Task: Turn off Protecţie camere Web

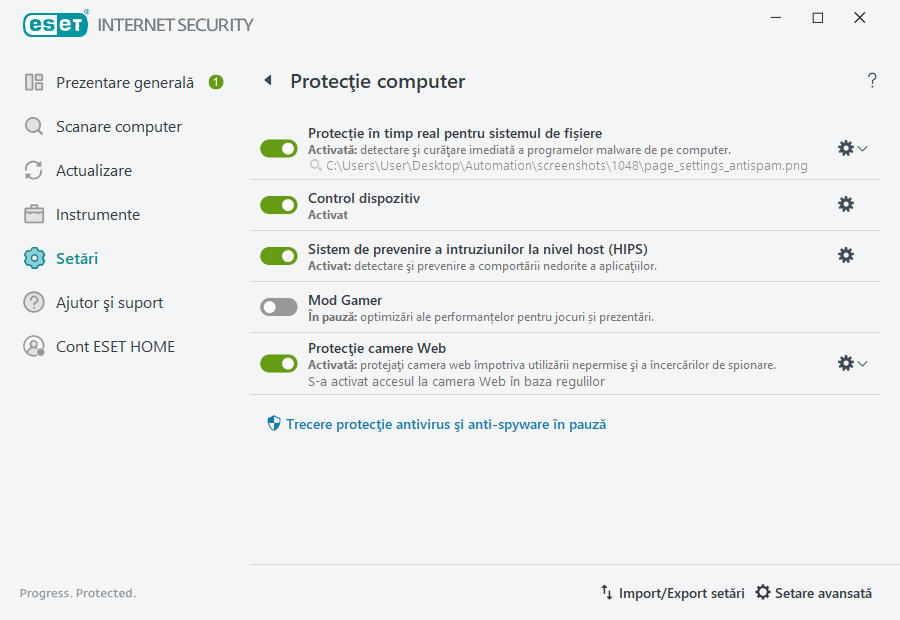Action: 278,363
